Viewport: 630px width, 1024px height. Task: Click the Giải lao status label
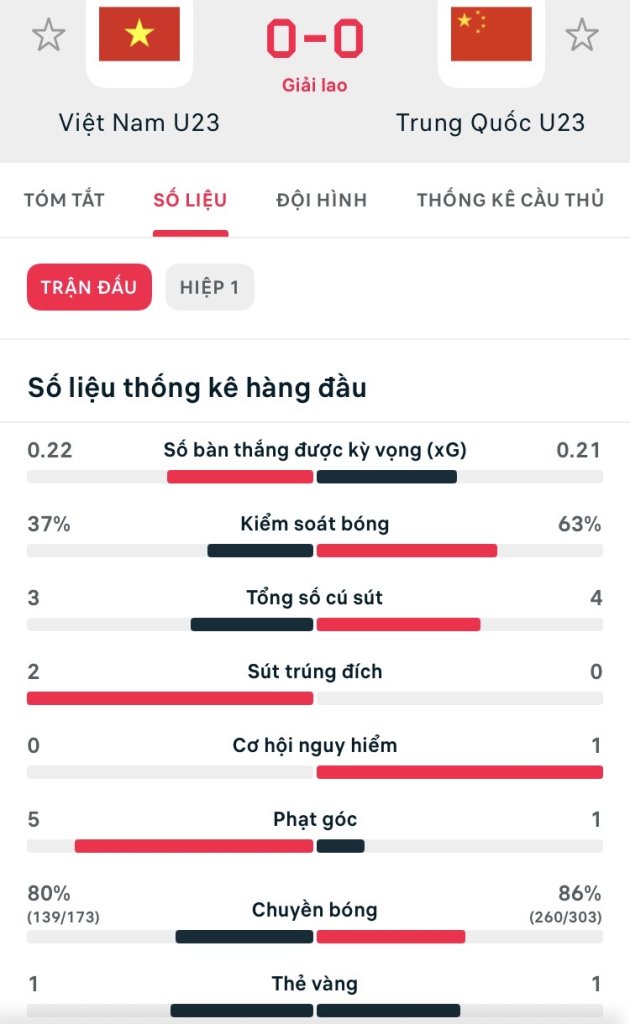tap(315, 86)
